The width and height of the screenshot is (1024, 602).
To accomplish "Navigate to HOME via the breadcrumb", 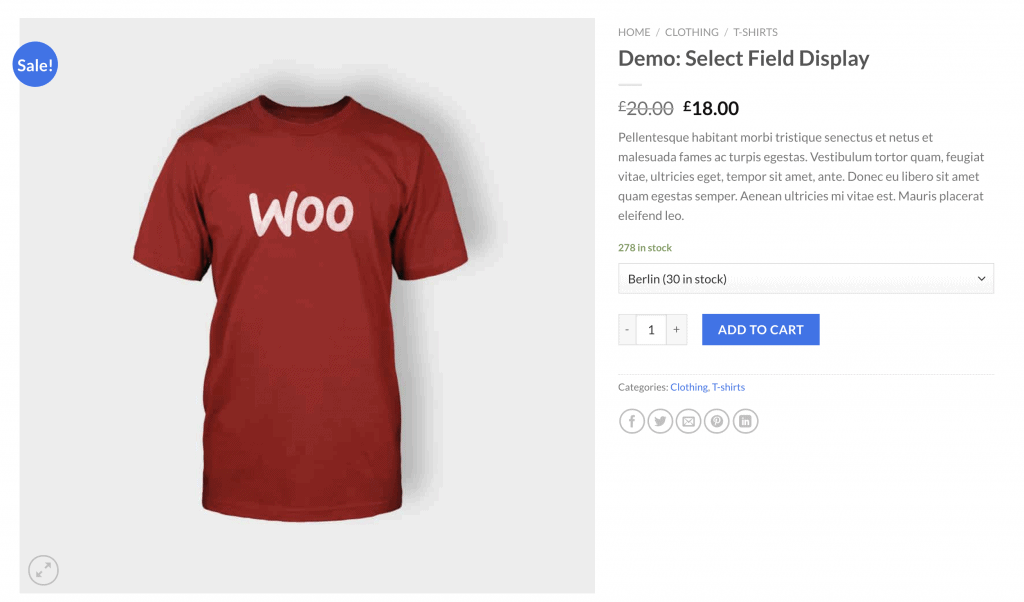I will 633,32.
